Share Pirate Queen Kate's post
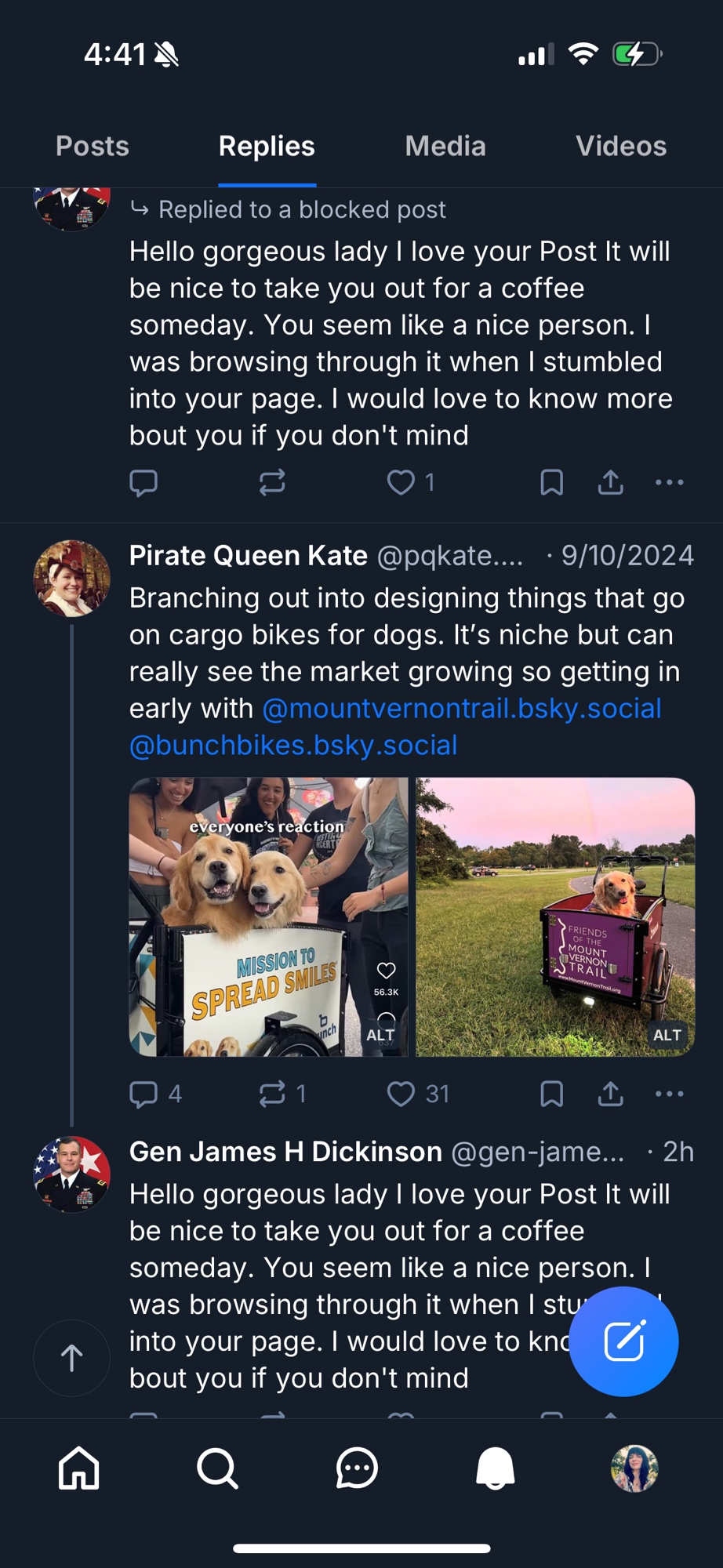Viewport: 723px width, 1568px height. tap(610, 1094)
